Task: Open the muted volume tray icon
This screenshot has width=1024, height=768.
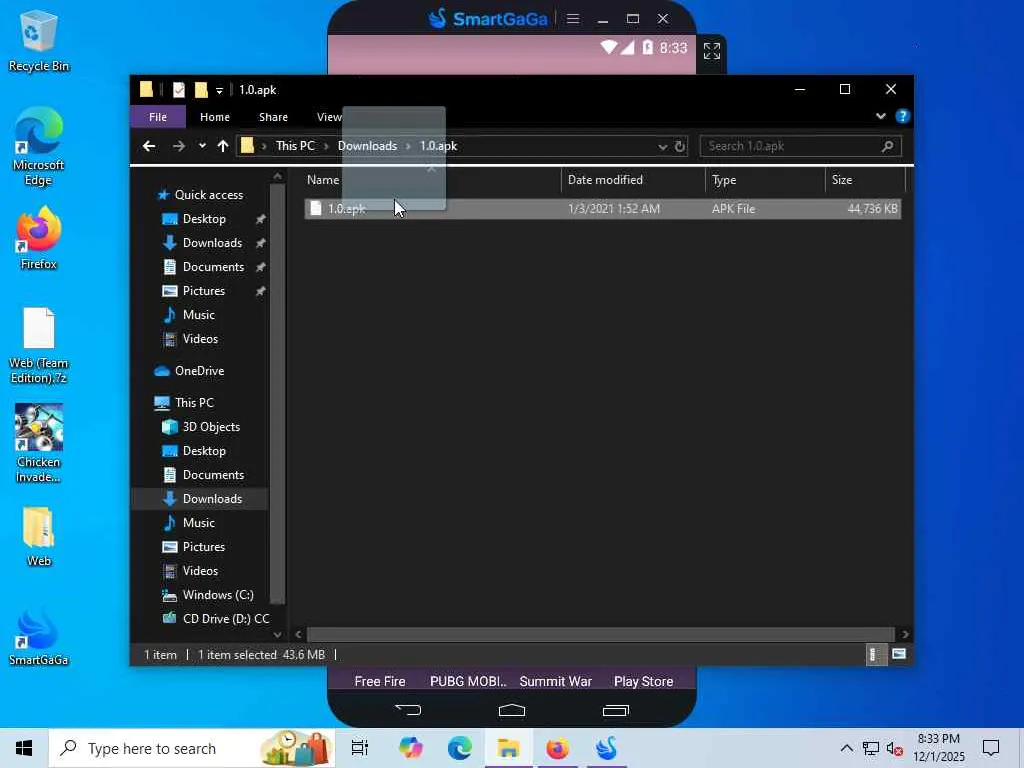Action: 894,748
